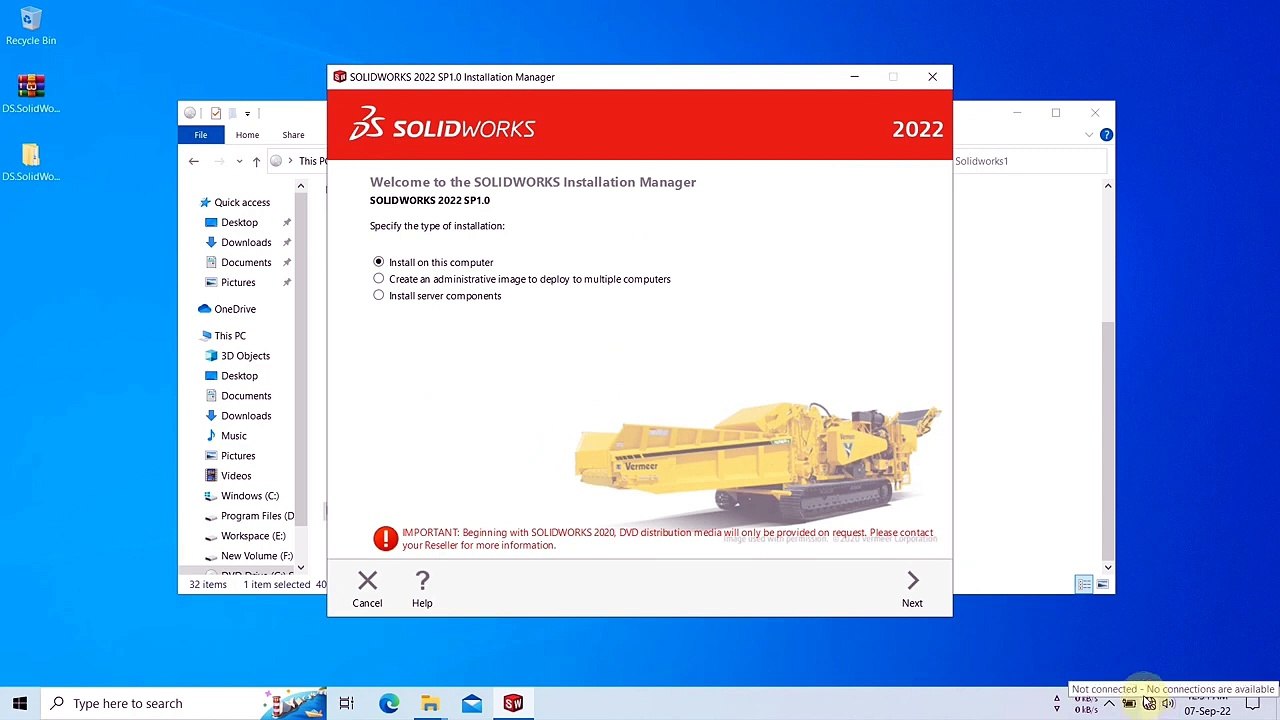Launch Microsoft Edge from taskbar
The height and width of the screenshot is (720, 1280).
pos(389,703)
